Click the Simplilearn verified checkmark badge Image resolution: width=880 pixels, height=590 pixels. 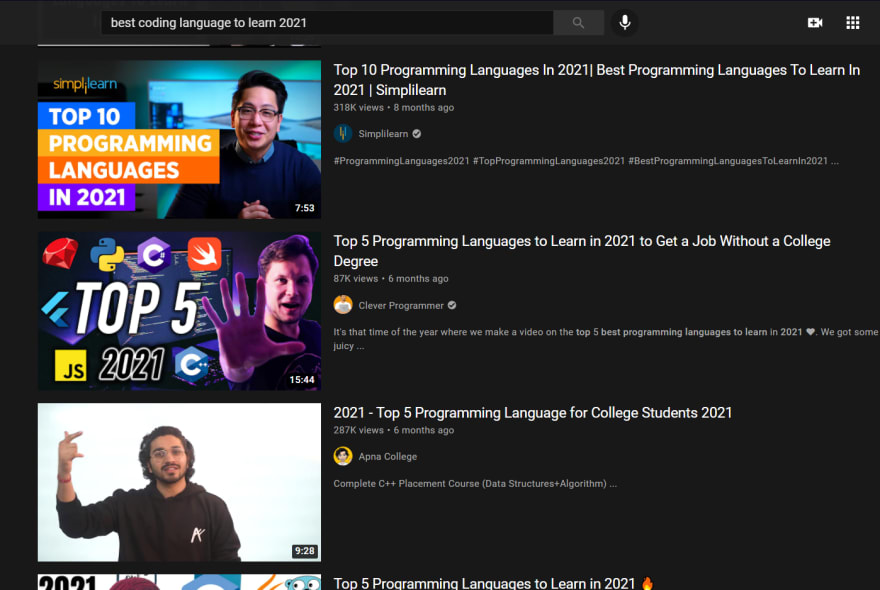click(416, 134)
